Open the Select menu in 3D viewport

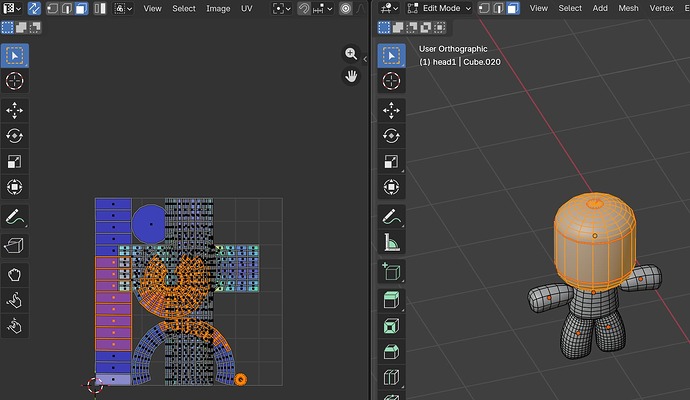570,8
